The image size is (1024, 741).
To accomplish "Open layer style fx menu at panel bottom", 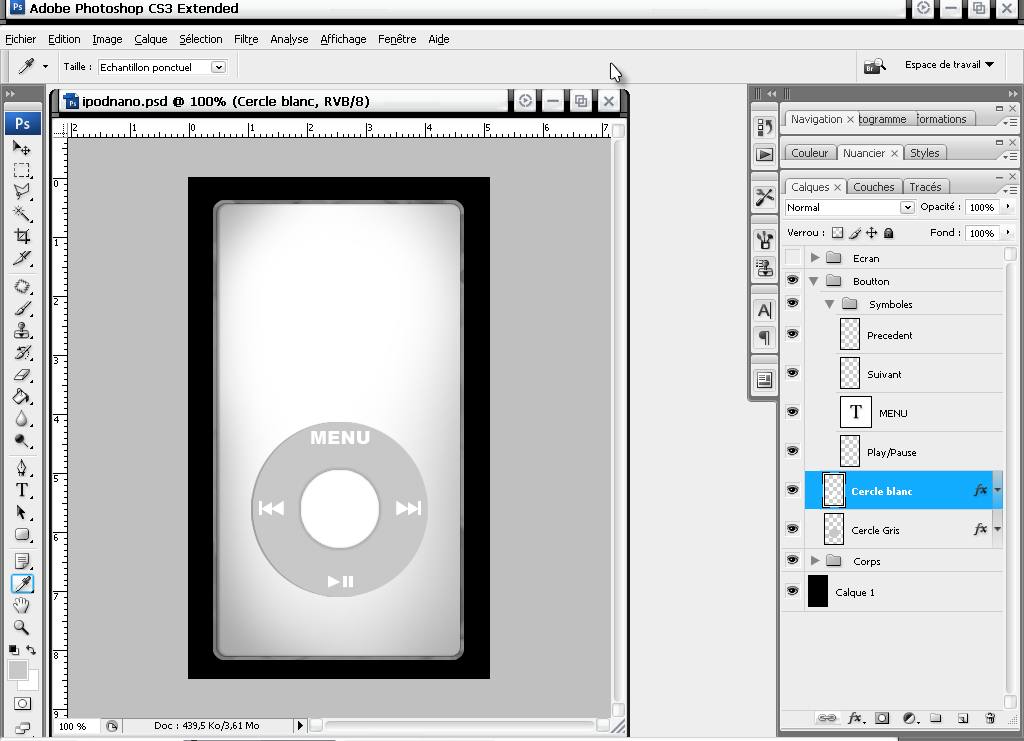I will 856,718.
